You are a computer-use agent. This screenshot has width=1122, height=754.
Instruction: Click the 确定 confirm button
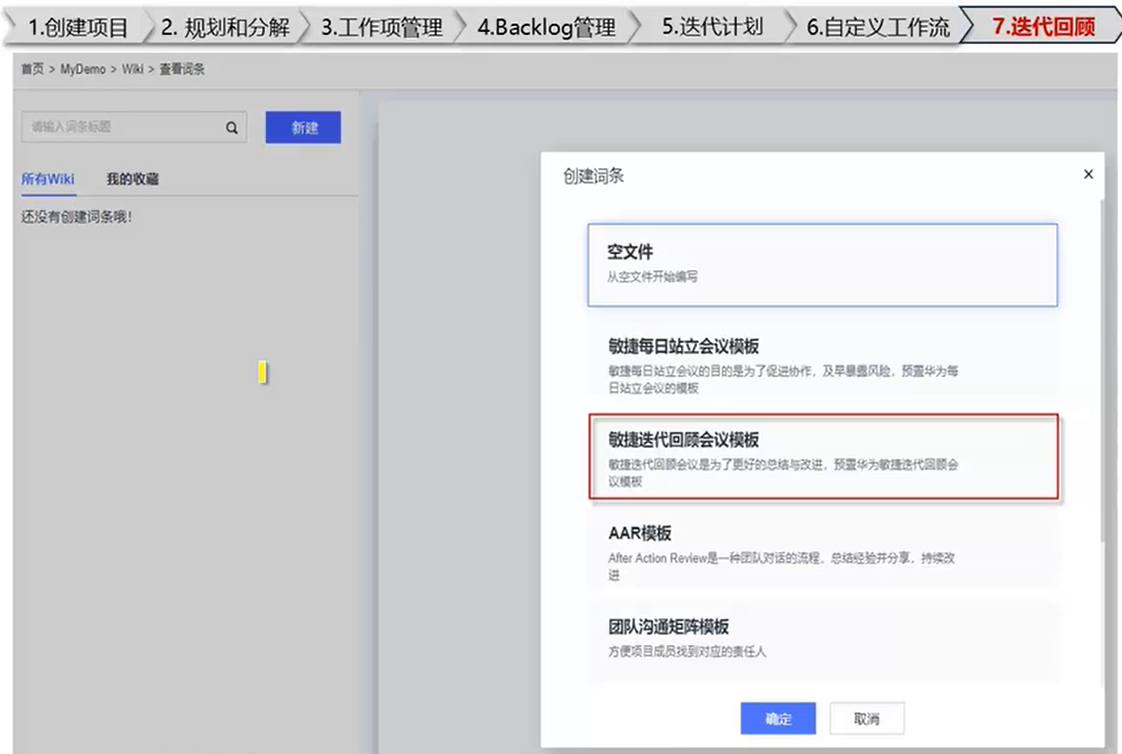pos(778,718)
